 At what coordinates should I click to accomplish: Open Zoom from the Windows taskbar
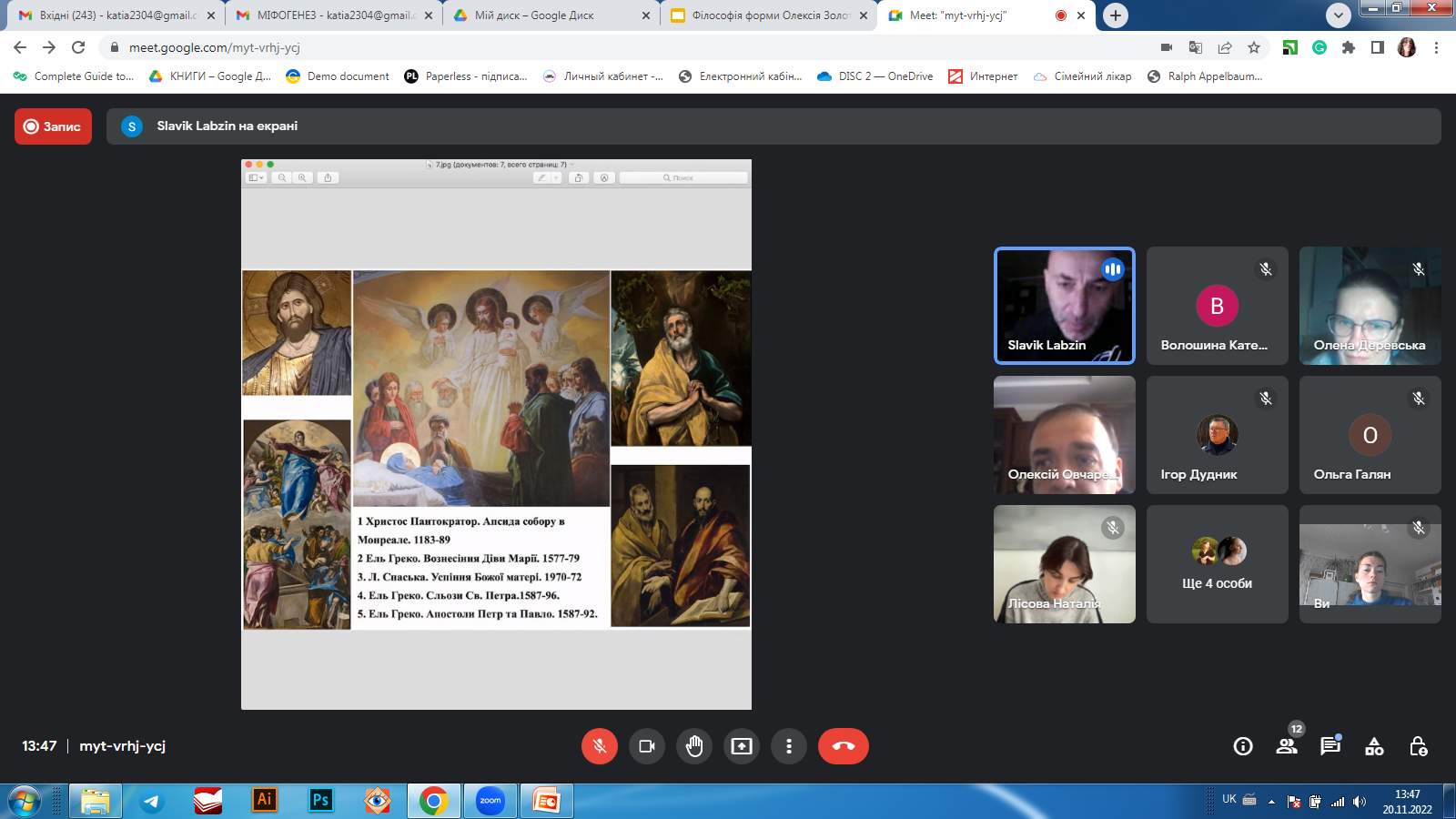pyautogui.click(x=490, y=801)
